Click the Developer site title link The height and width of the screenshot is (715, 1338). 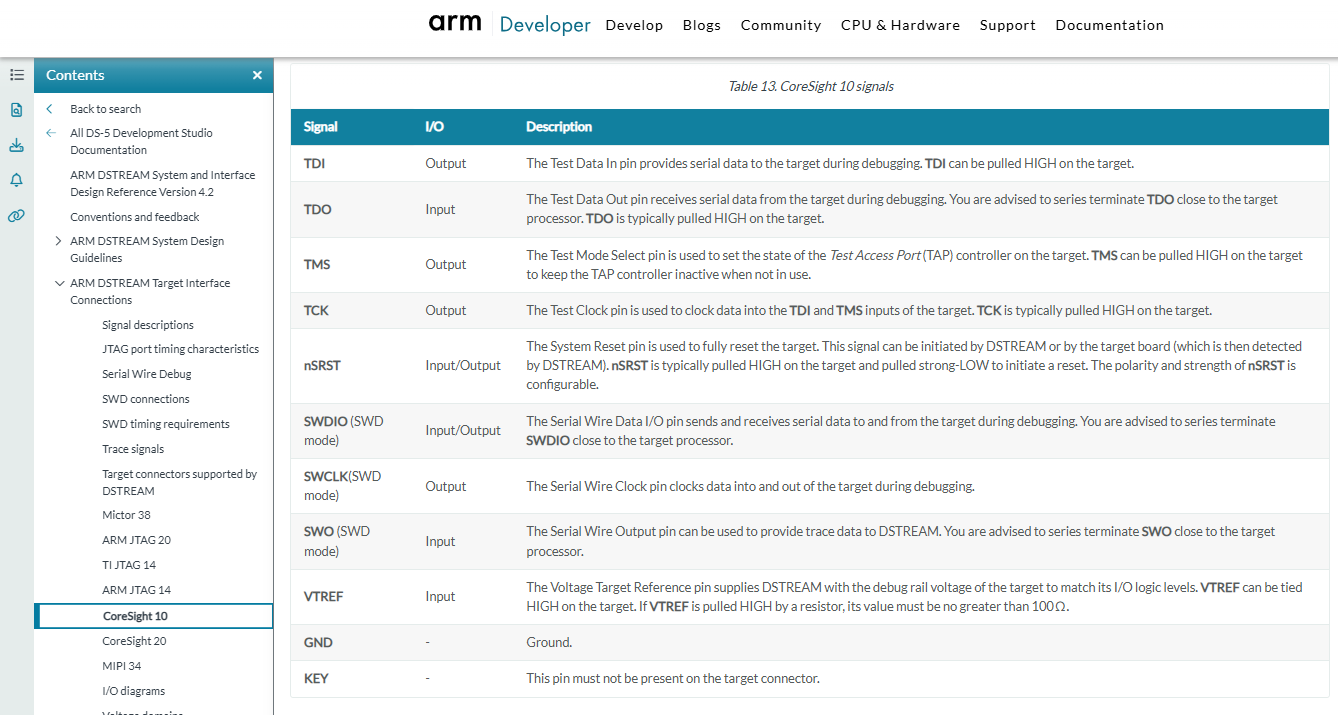(545, 25)
